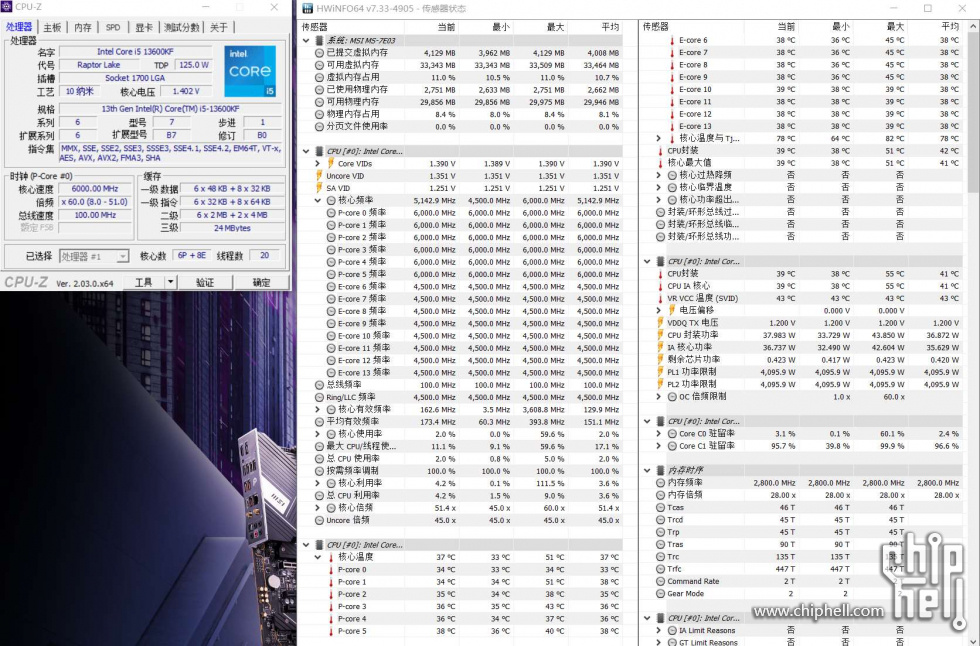980x646 pixels.
Task: Open the 工具 dropdown arrow
Action: point(170,282)
